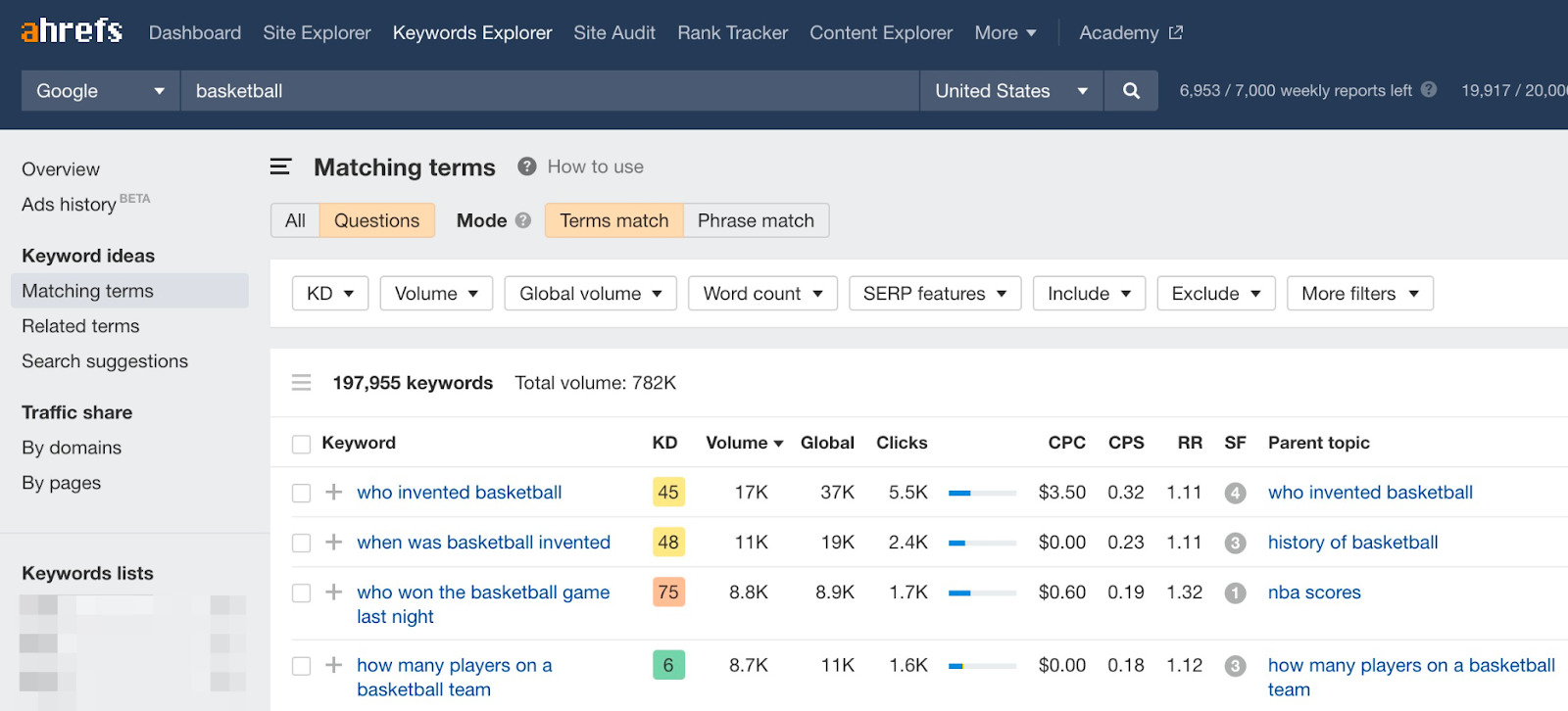Click the help icon next to Mode
The width and height of the screenshot is (1568, 711).
523,220
